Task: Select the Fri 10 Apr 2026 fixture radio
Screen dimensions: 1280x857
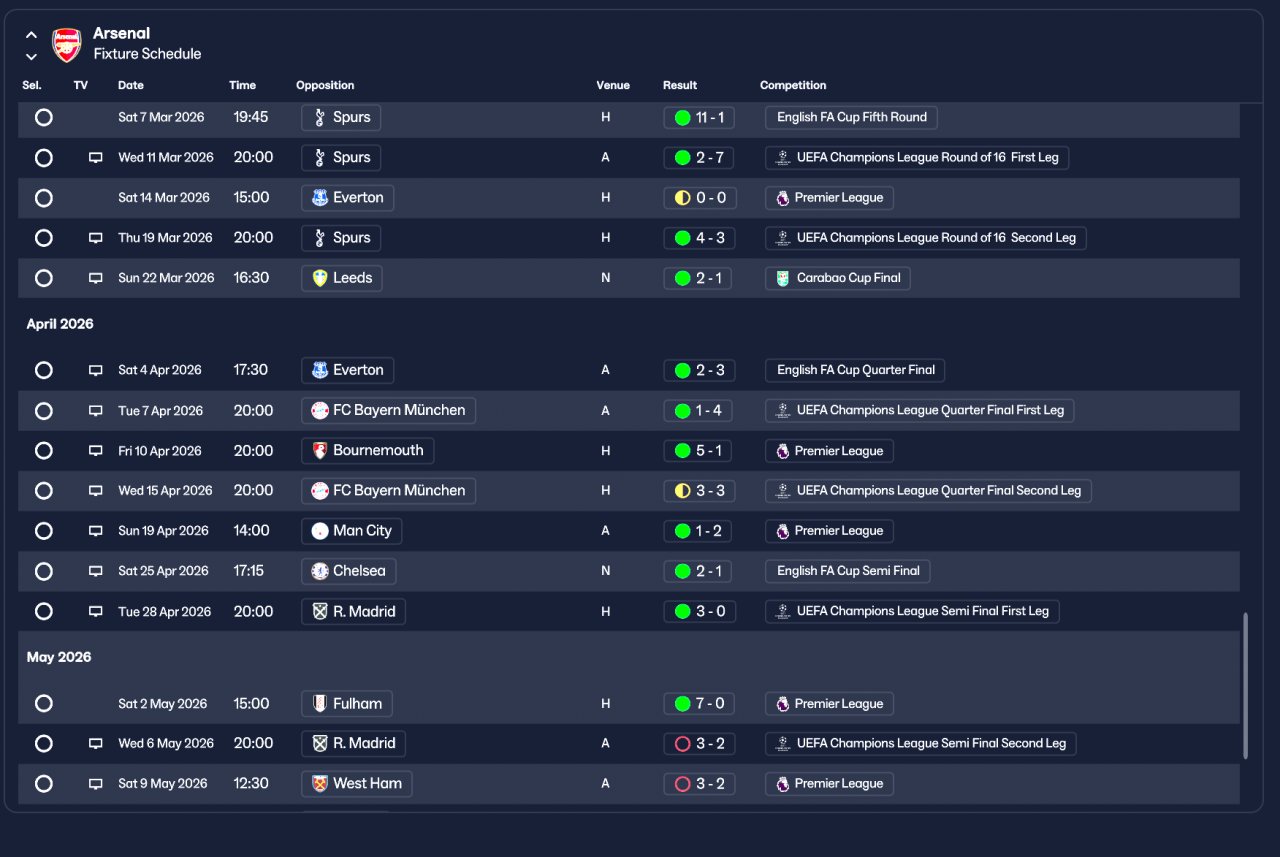Action: [x=43, y=451]
